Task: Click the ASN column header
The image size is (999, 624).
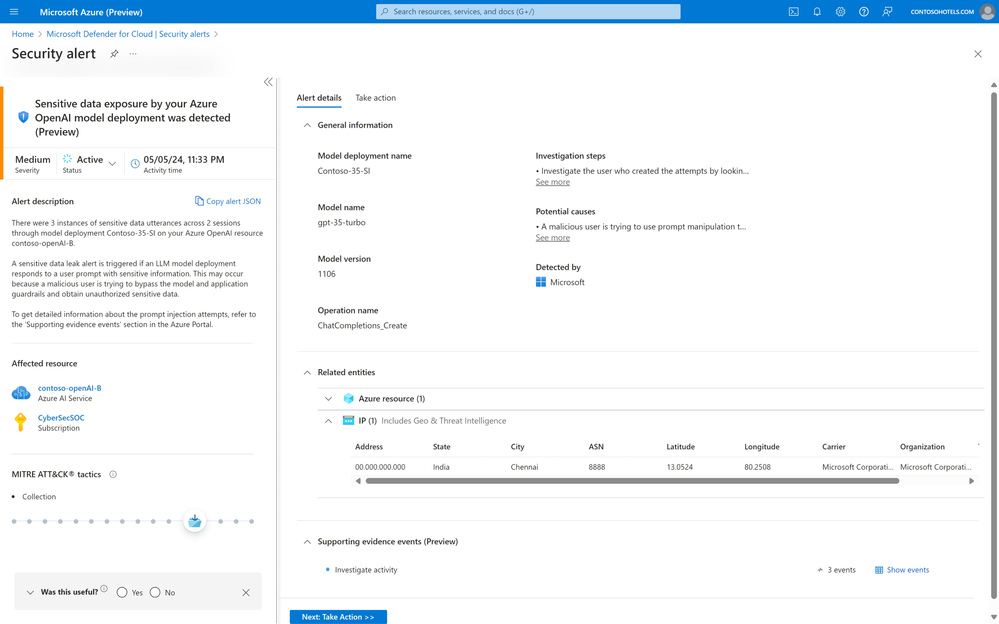Action: click(596, 447)
